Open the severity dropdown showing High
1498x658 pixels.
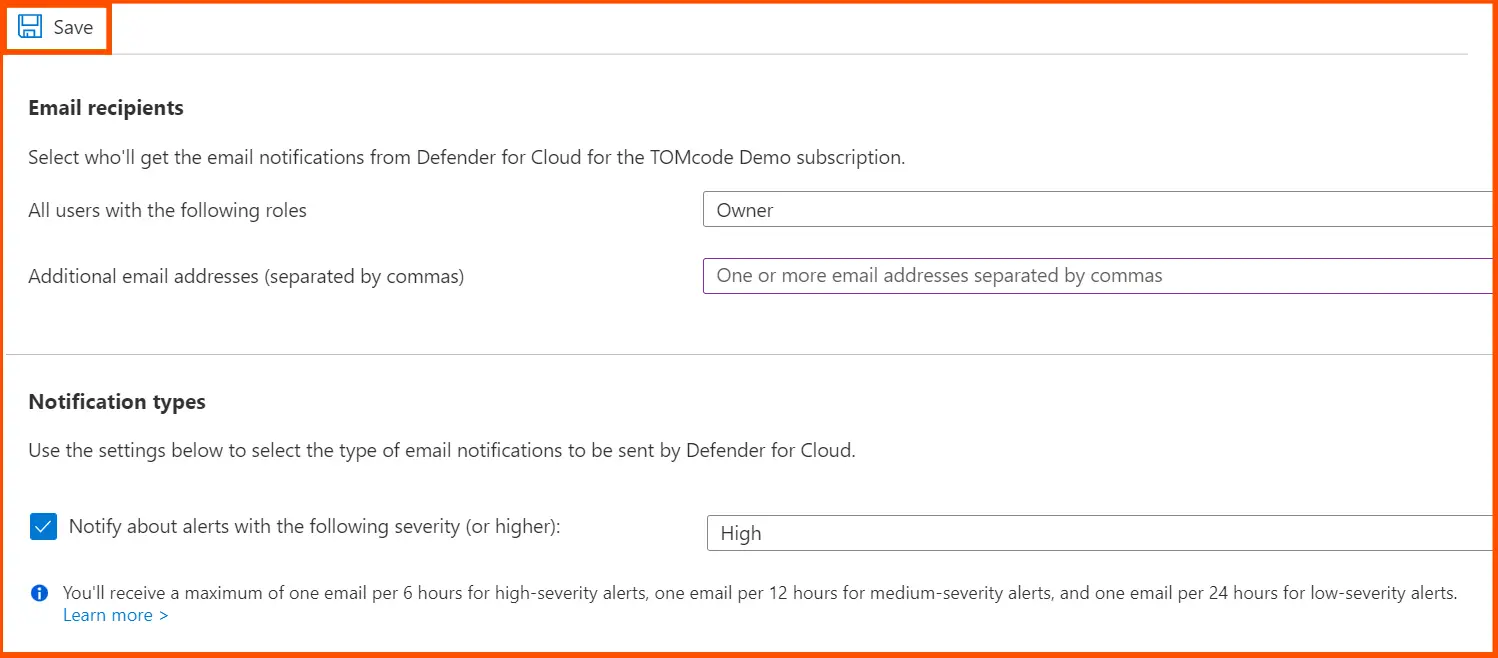click(1100, 533)
